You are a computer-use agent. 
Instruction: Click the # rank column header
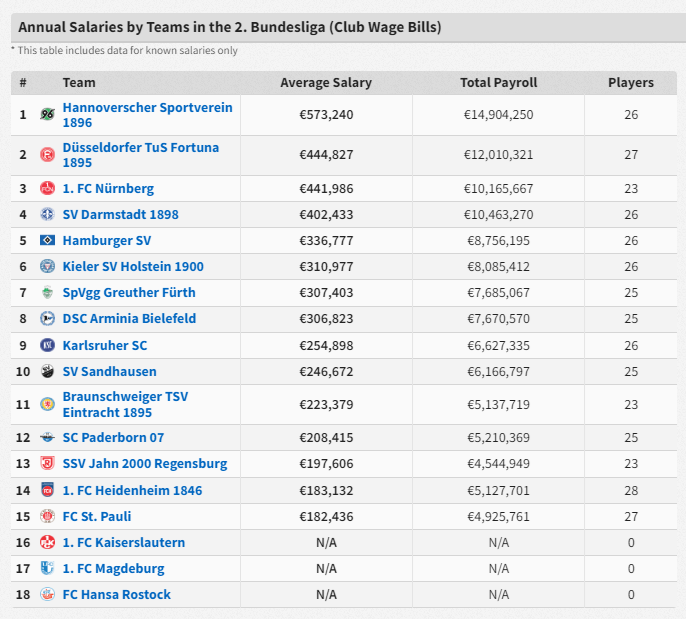23,83
